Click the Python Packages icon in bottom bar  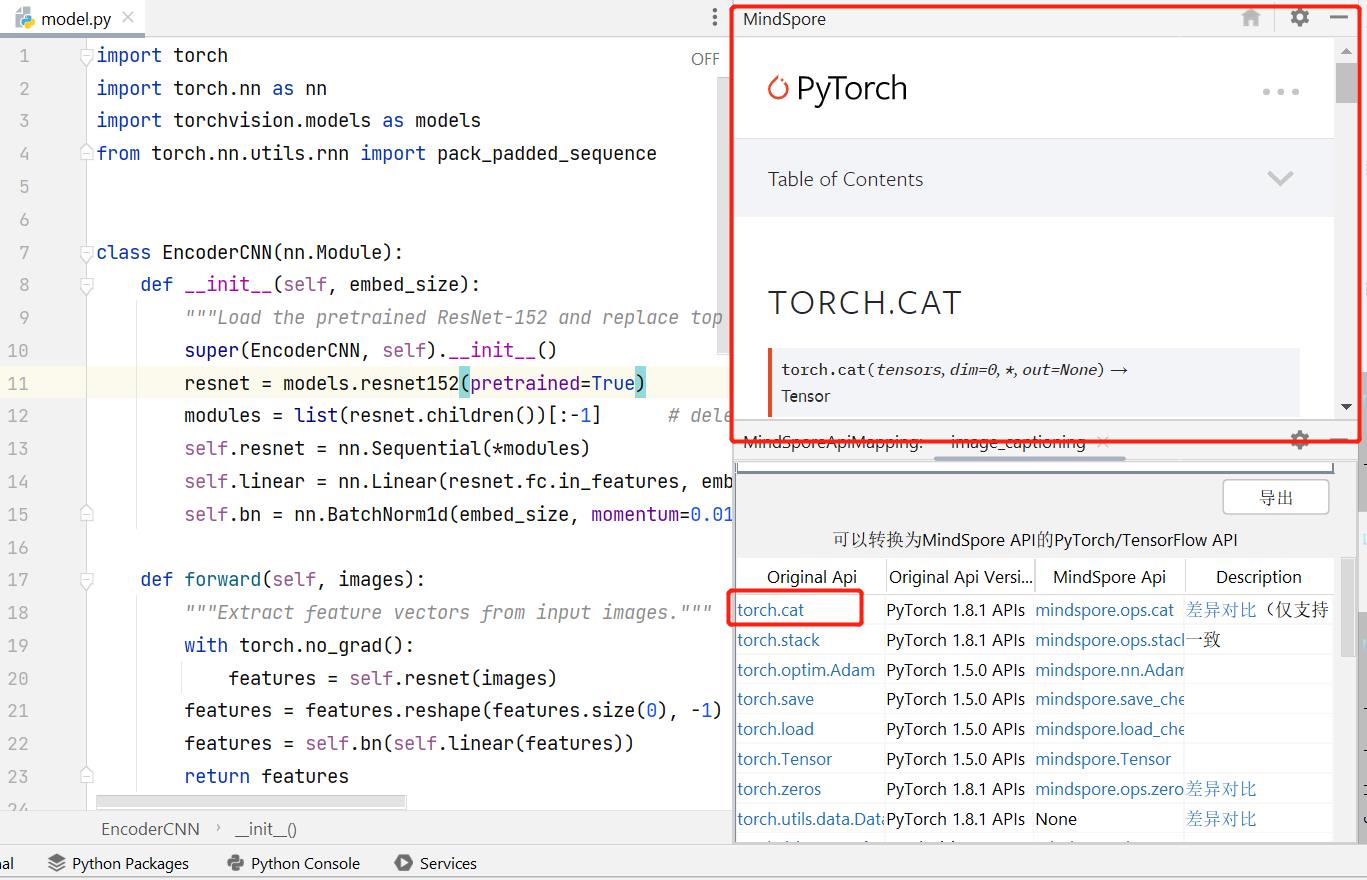pyautogui.click(x=57, y=863)
